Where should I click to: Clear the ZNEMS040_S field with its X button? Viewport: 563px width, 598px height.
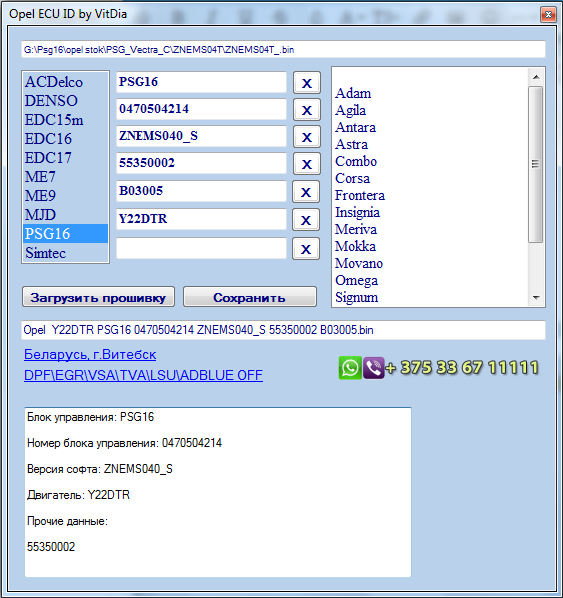[307, 137]
